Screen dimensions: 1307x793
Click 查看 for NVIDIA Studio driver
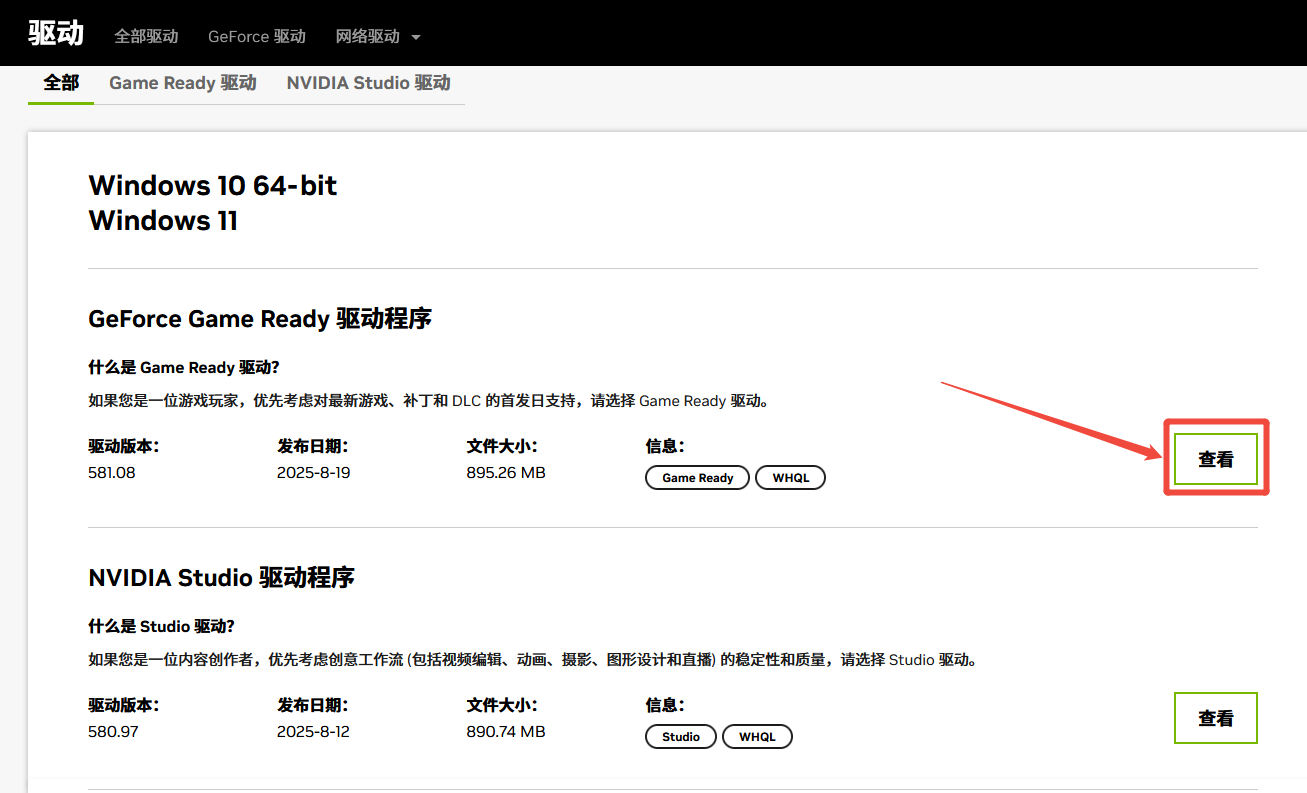point(1216,718)
